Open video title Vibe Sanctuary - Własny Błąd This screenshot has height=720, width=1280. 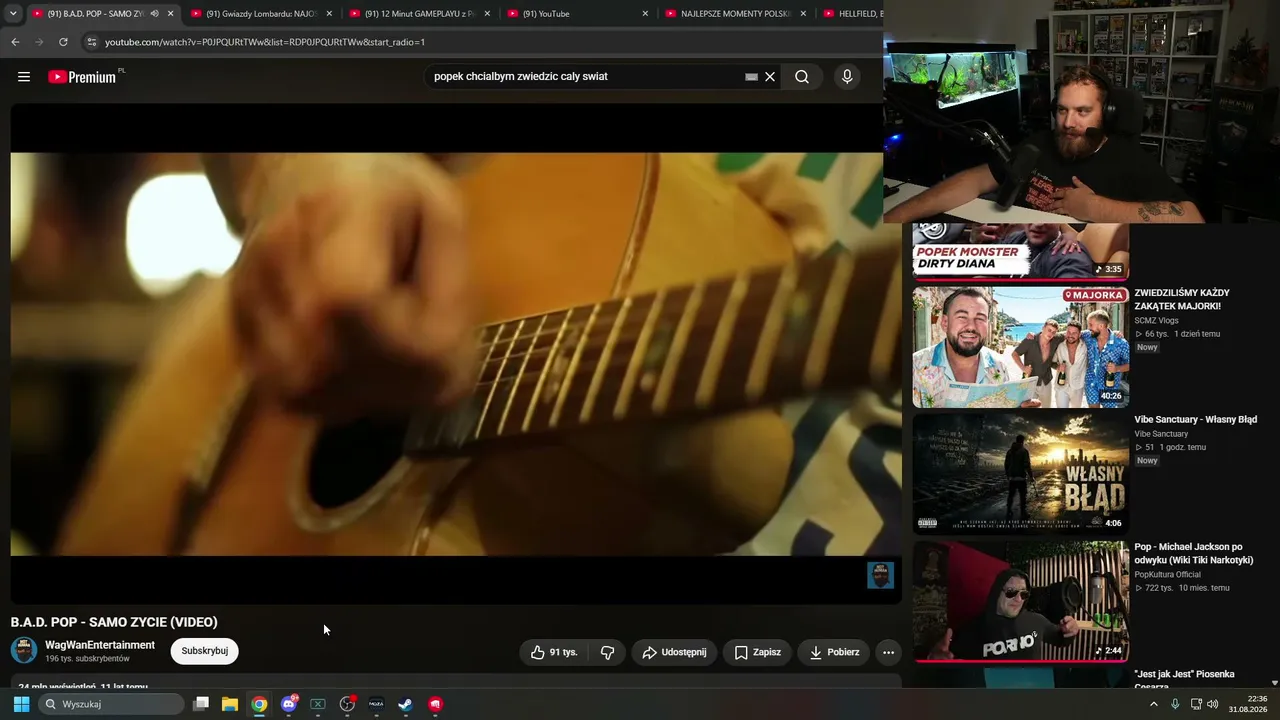[x=1196, y=420]
